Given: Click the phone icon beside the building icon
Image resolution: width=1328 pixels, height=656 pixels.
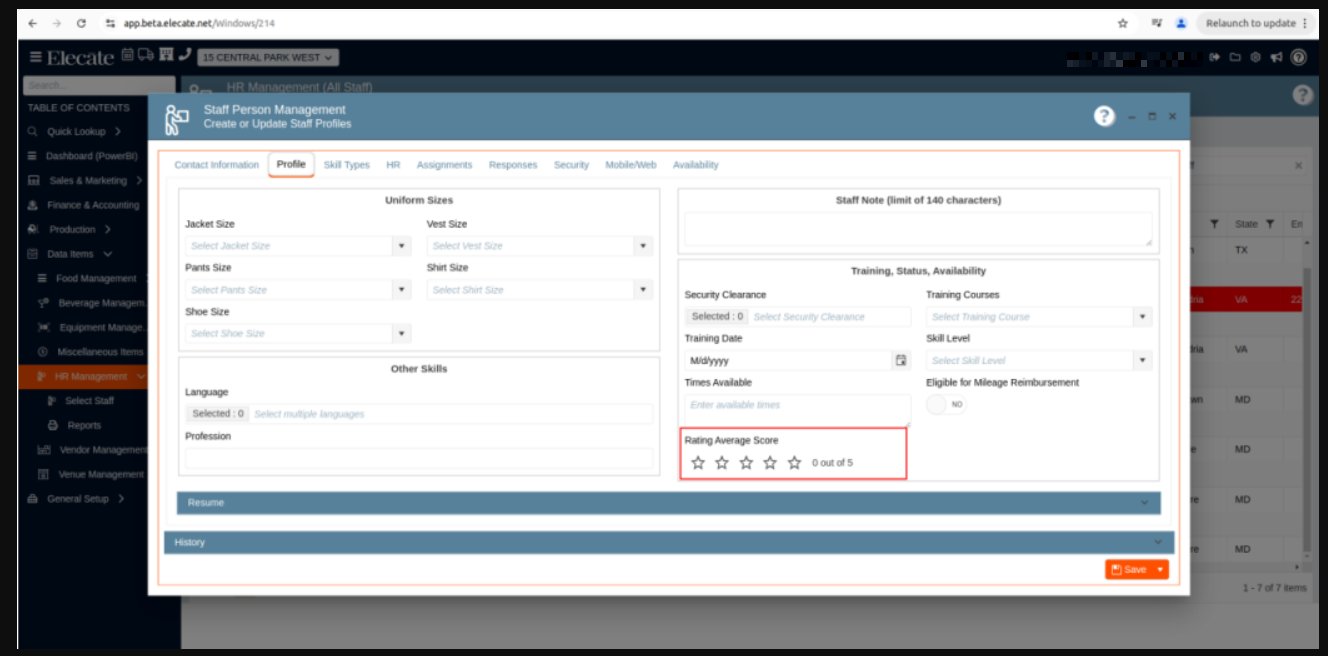Looking at the screenshot, I should (185, 56).
